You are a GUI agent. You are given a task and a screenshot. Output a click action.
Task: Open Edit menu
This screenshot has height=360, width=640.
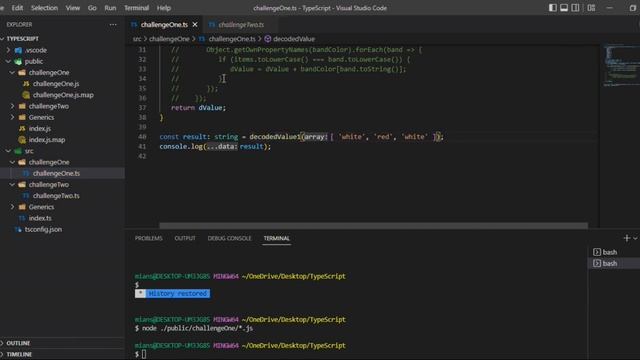pyautogui.click(x=17, y=8)
